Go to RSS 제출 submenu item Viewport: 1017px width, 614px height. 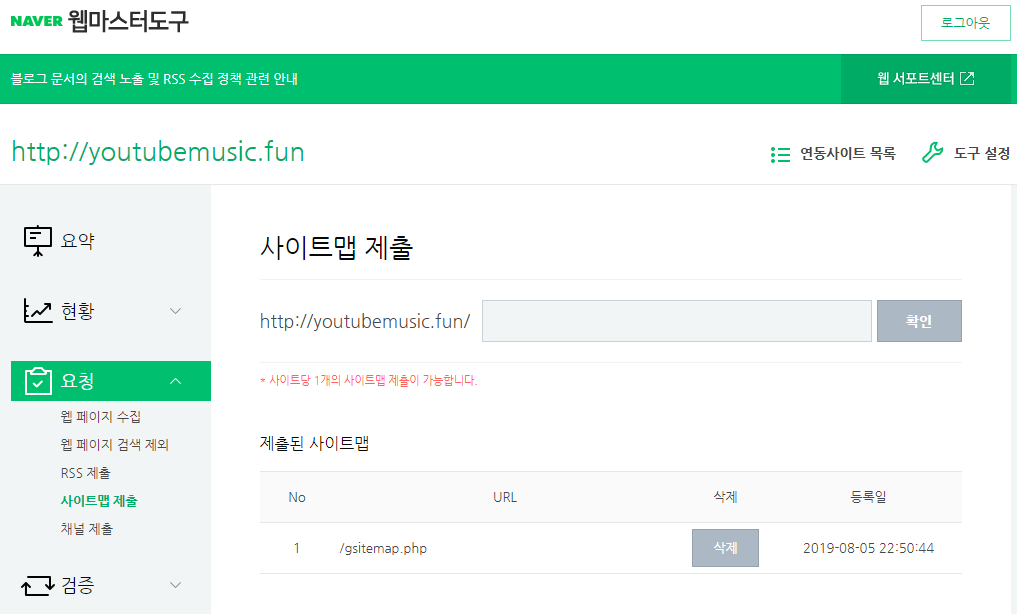[85, 473]
